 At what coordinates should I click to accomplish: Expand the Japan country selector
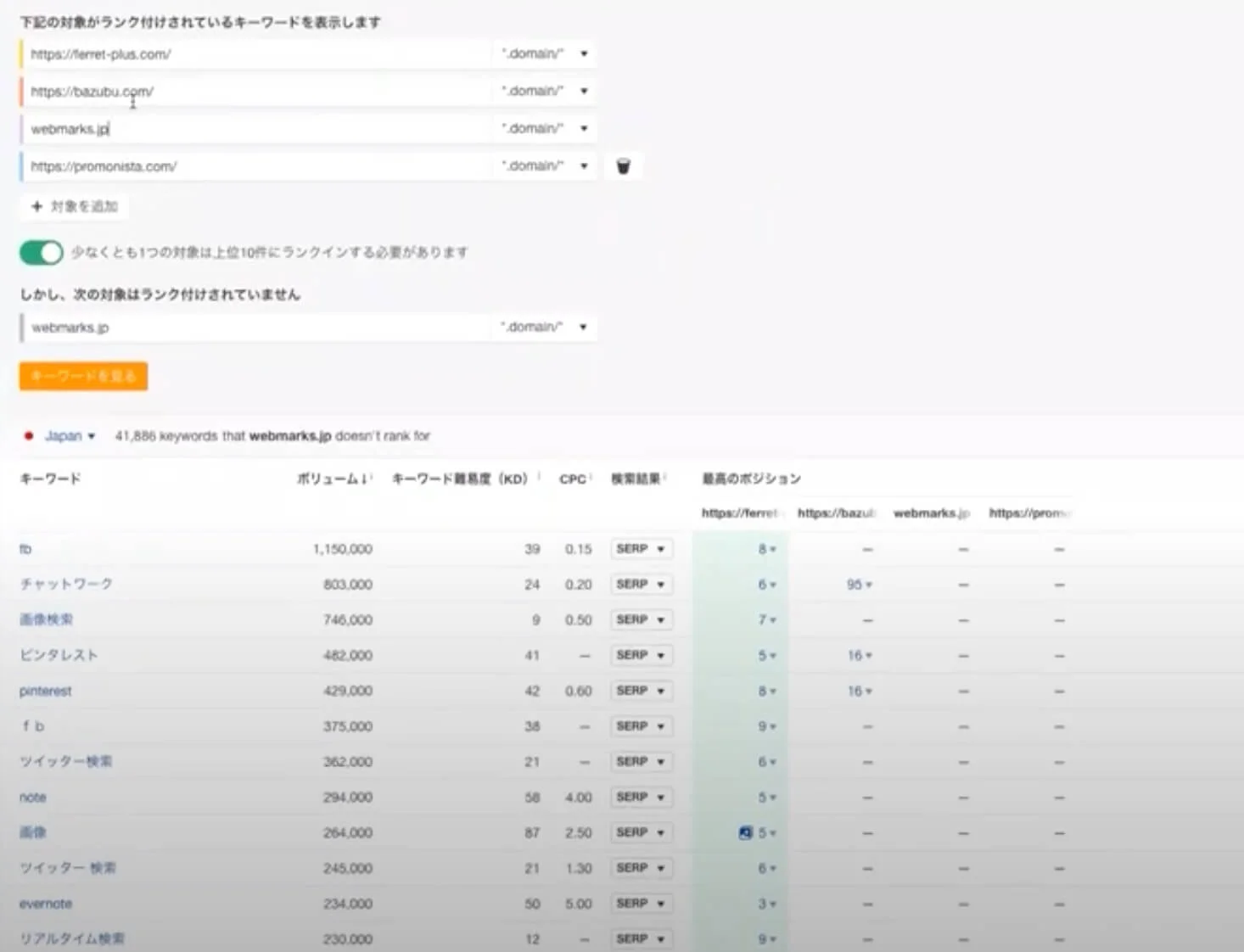[x=70, y=436]
